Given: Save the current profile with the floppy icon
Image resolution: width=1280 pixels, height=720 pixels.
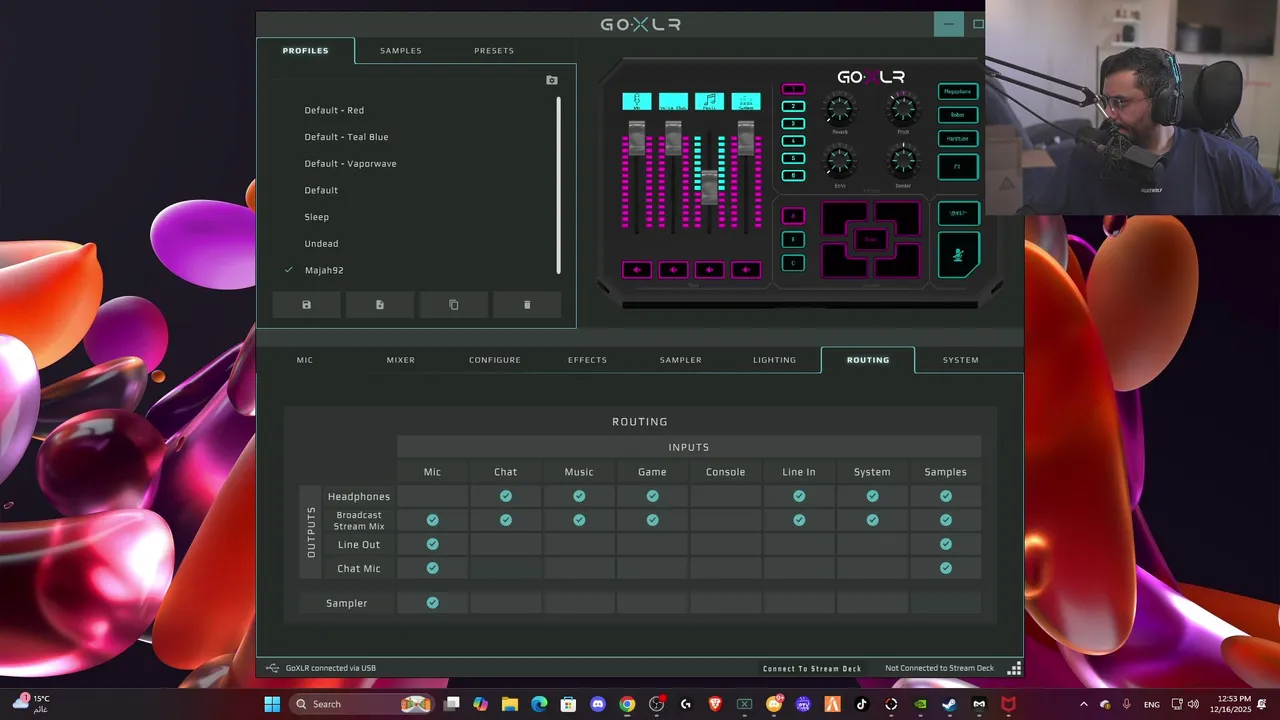Looking at the screenshot, I should tap(306, 305).
